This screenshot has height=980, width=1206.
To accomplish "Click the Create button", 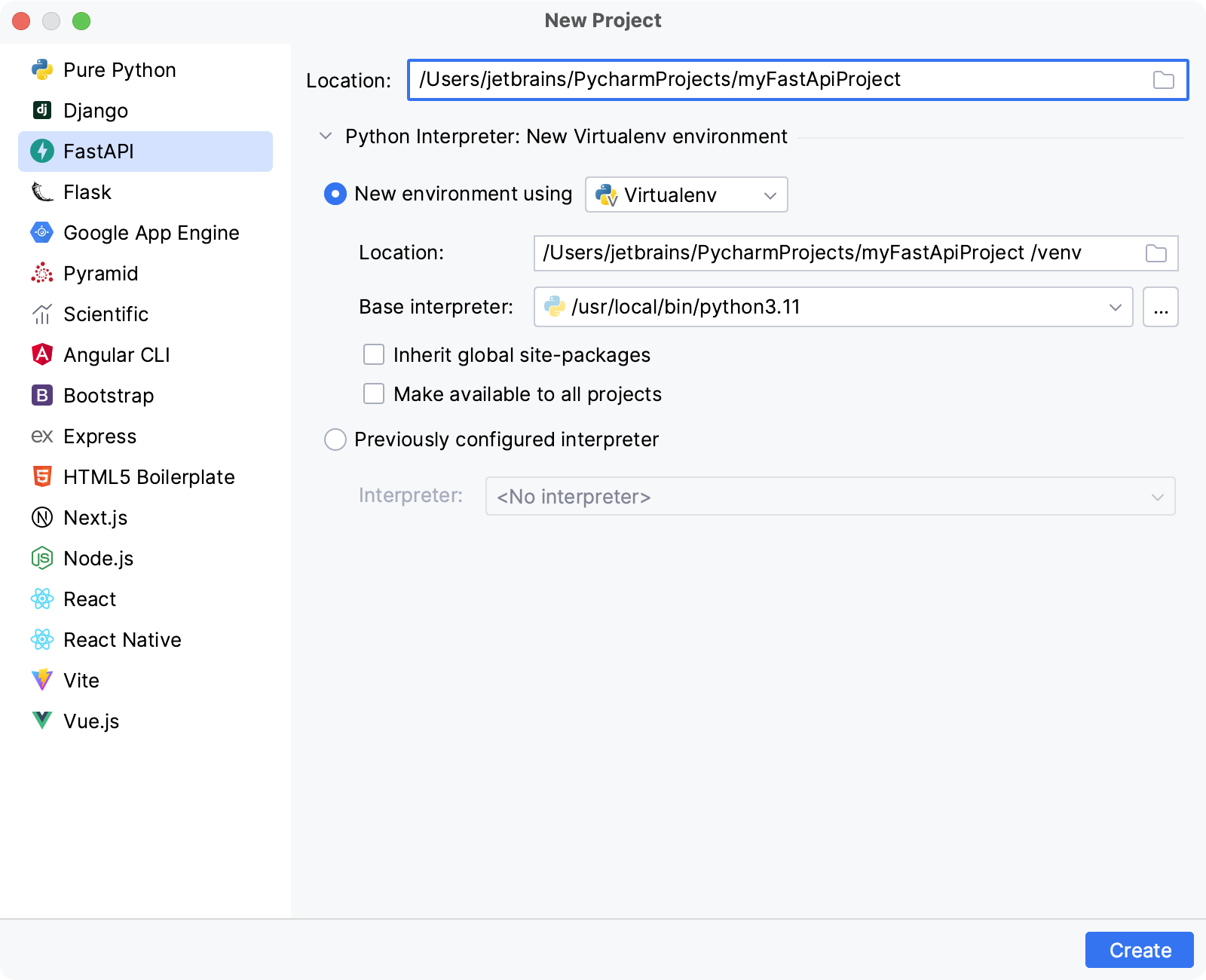I will [1140, 950].
